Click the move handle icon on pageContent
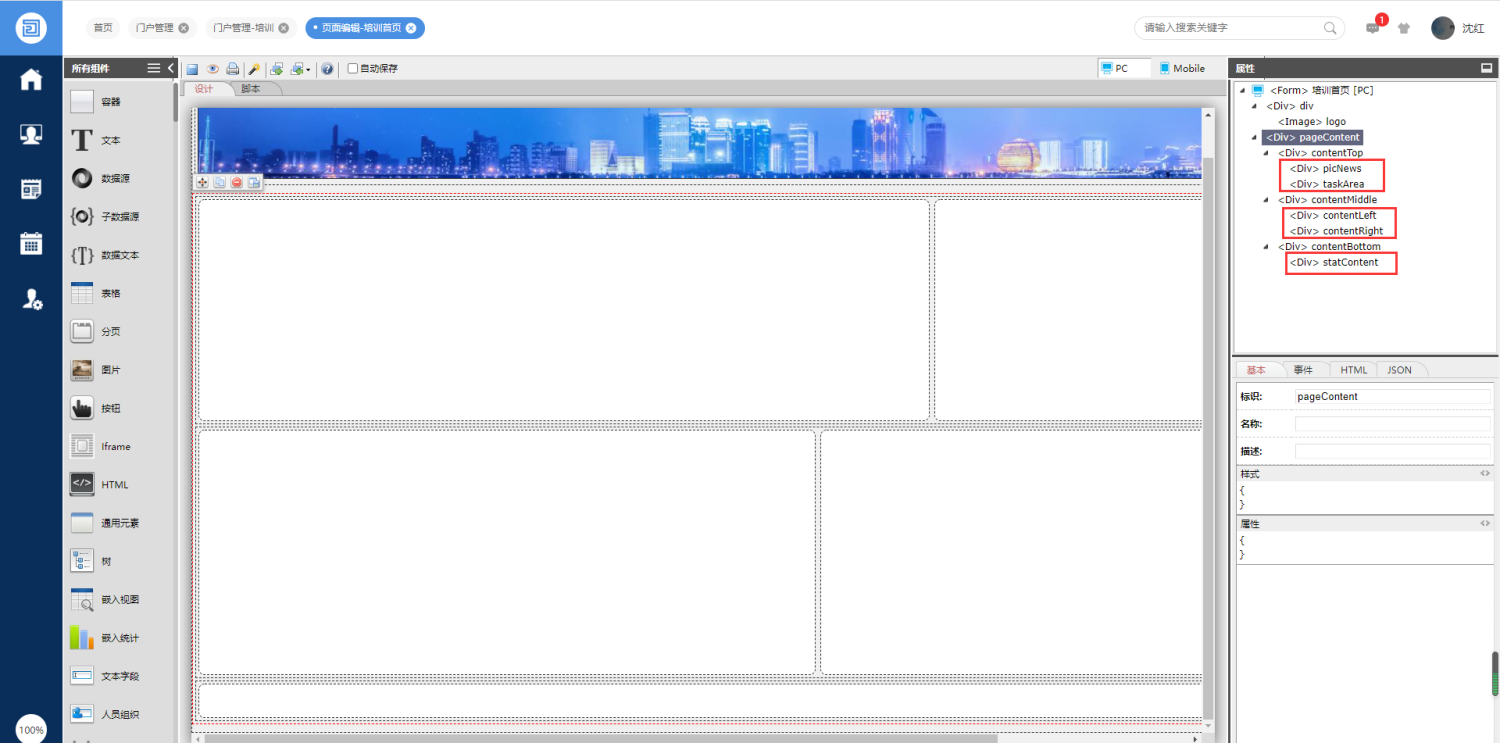 (202, 182)
